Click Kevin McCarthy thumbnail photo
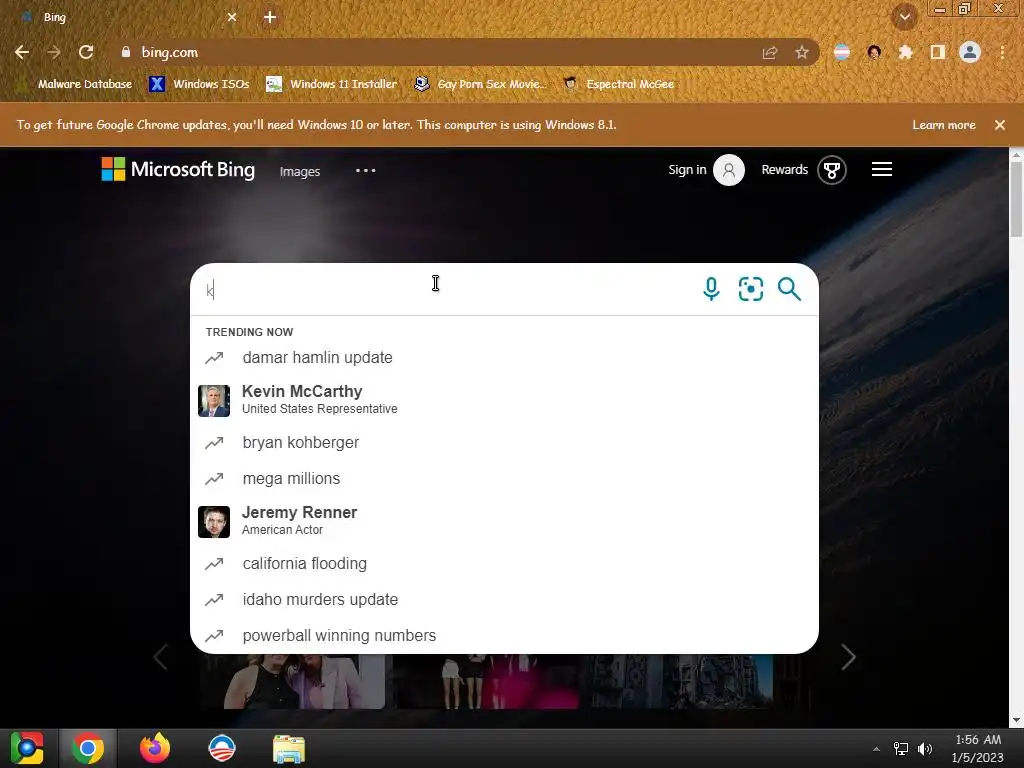1024x768 pixels. [x=214, y=401]
